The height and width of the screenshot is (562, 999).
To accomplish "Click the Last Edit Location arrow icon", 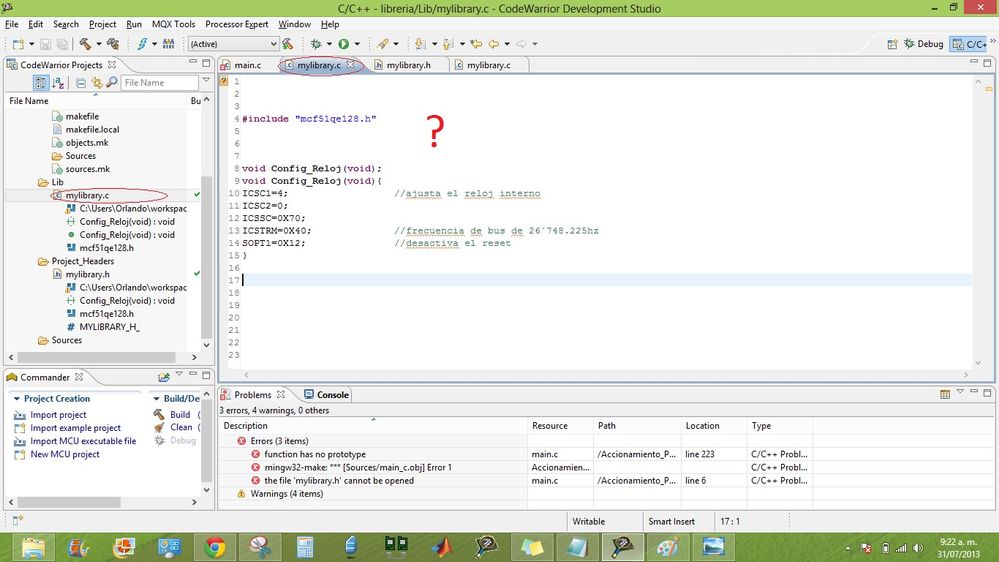I will click(476, 44).
